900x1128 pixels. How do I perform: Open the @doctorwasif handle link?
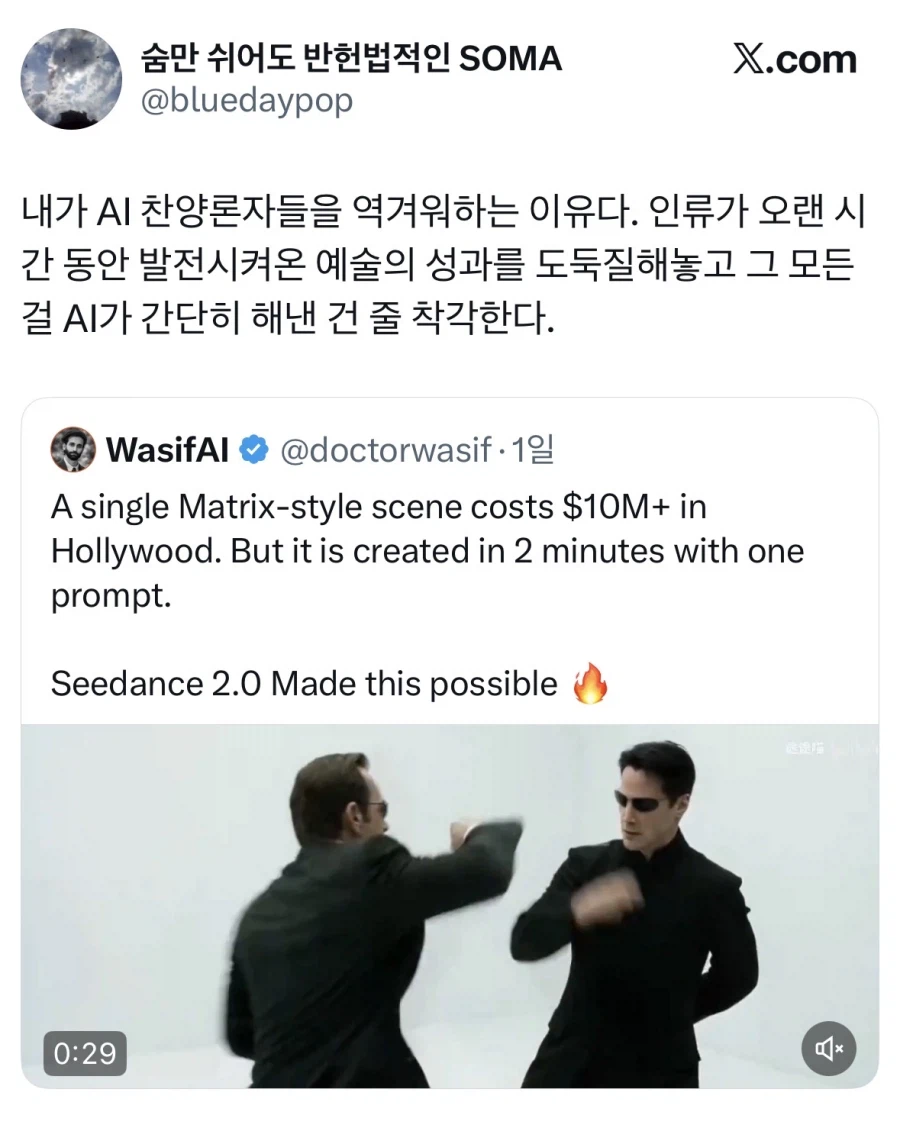387,450
